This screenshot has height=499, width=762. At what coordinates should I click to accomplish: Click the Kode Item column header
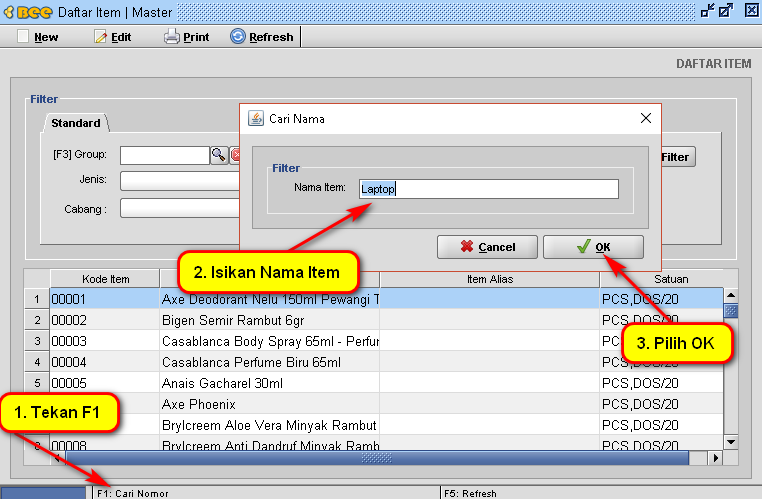[x=104, y=279]
